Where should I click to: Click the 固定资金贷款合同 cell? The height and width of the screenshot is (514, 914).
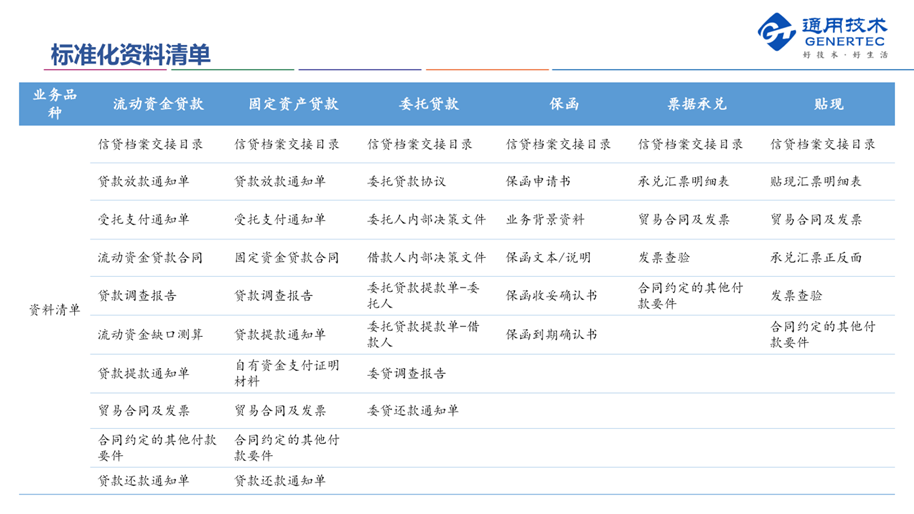286,258
